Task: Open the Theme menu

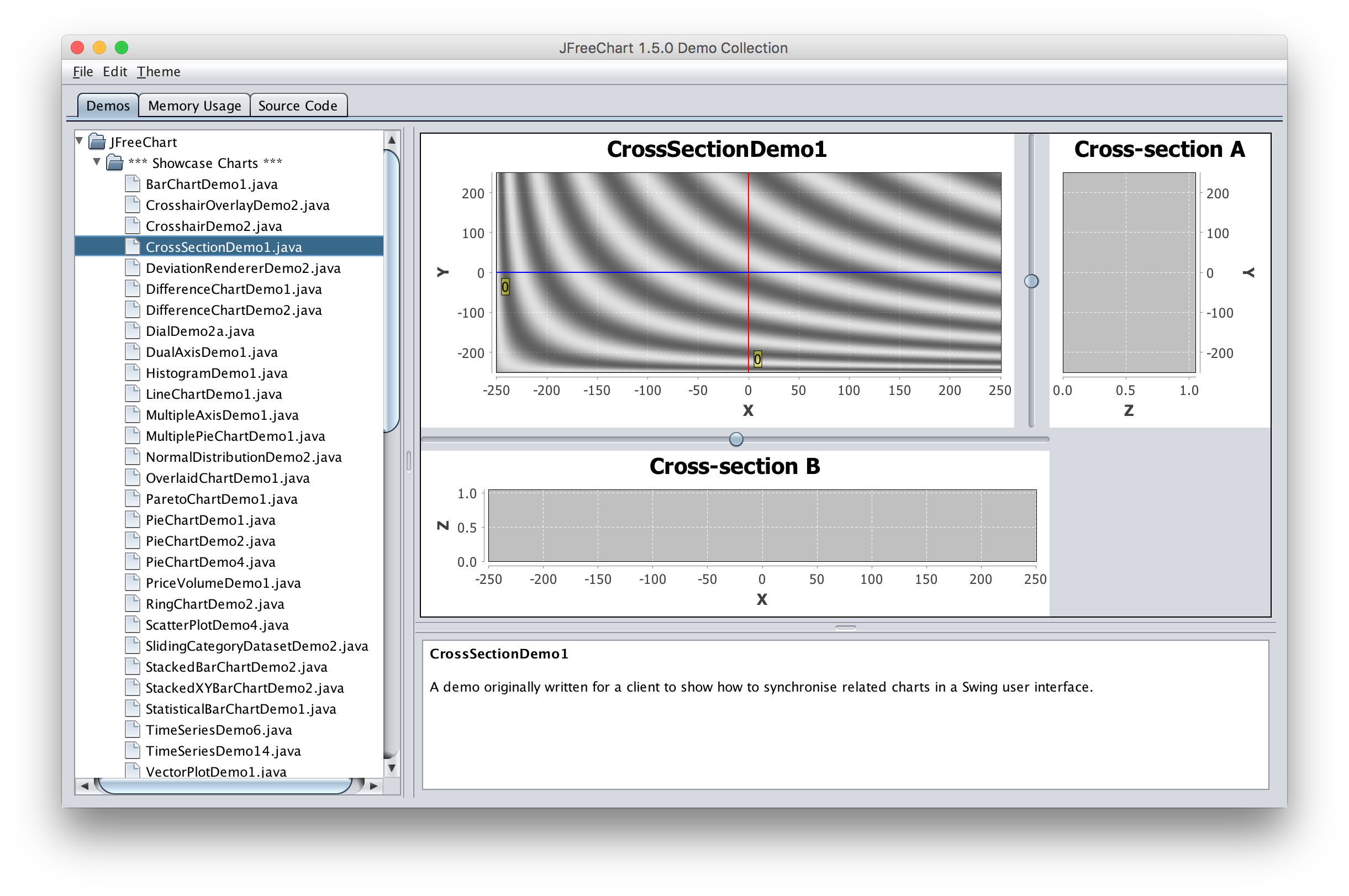Action: pyautogui.click(x=159, y=71)
